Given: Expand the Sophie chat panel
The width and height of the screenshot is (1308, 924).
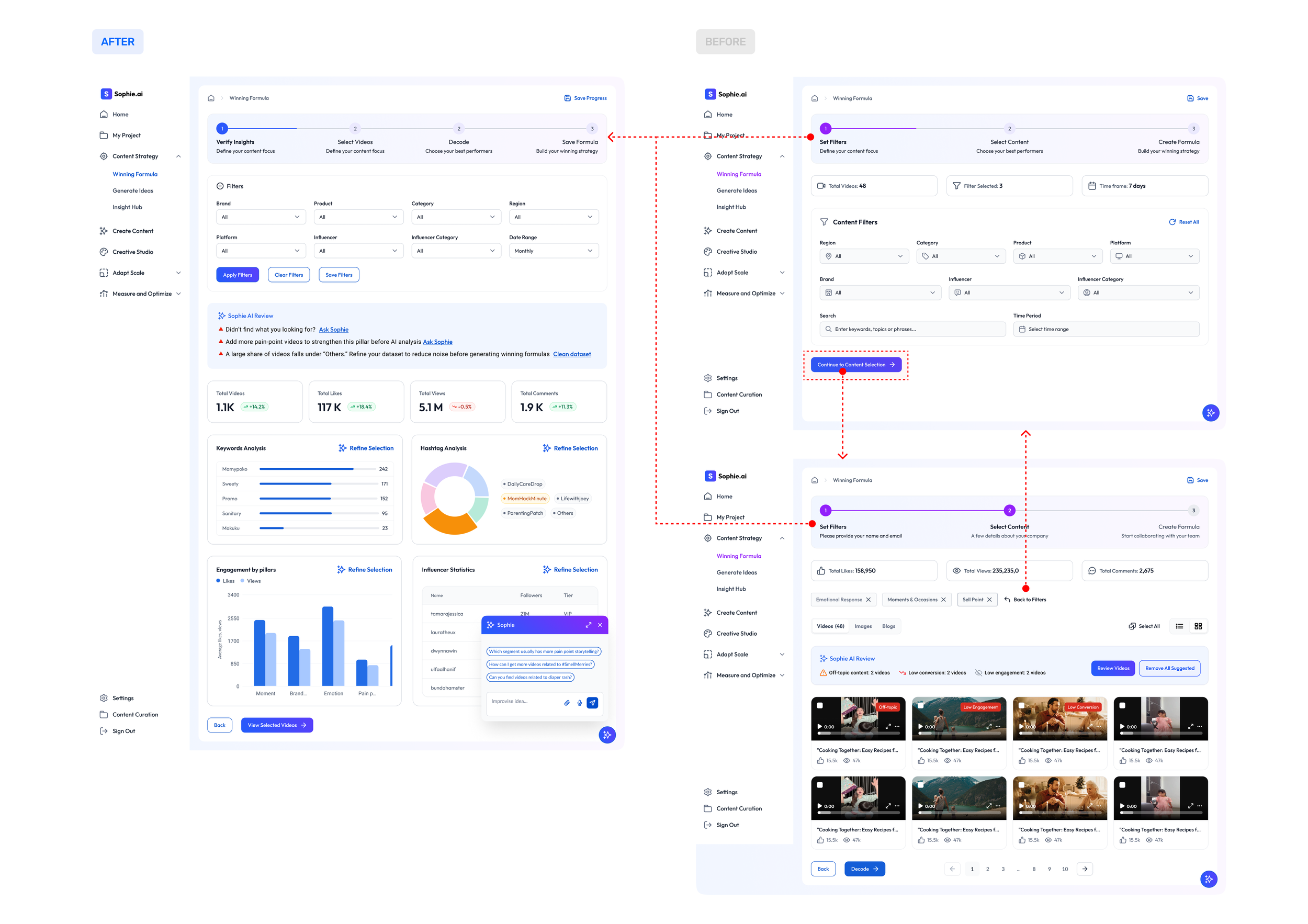Looking at the screenshot, I should [588, 625].
